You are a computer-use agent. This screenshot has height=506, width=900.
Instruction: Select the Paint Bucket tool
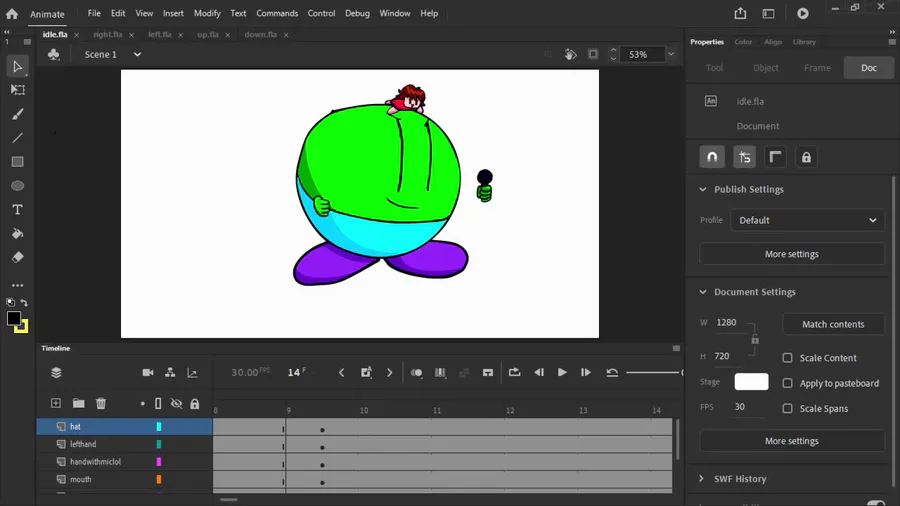(17, 233)
